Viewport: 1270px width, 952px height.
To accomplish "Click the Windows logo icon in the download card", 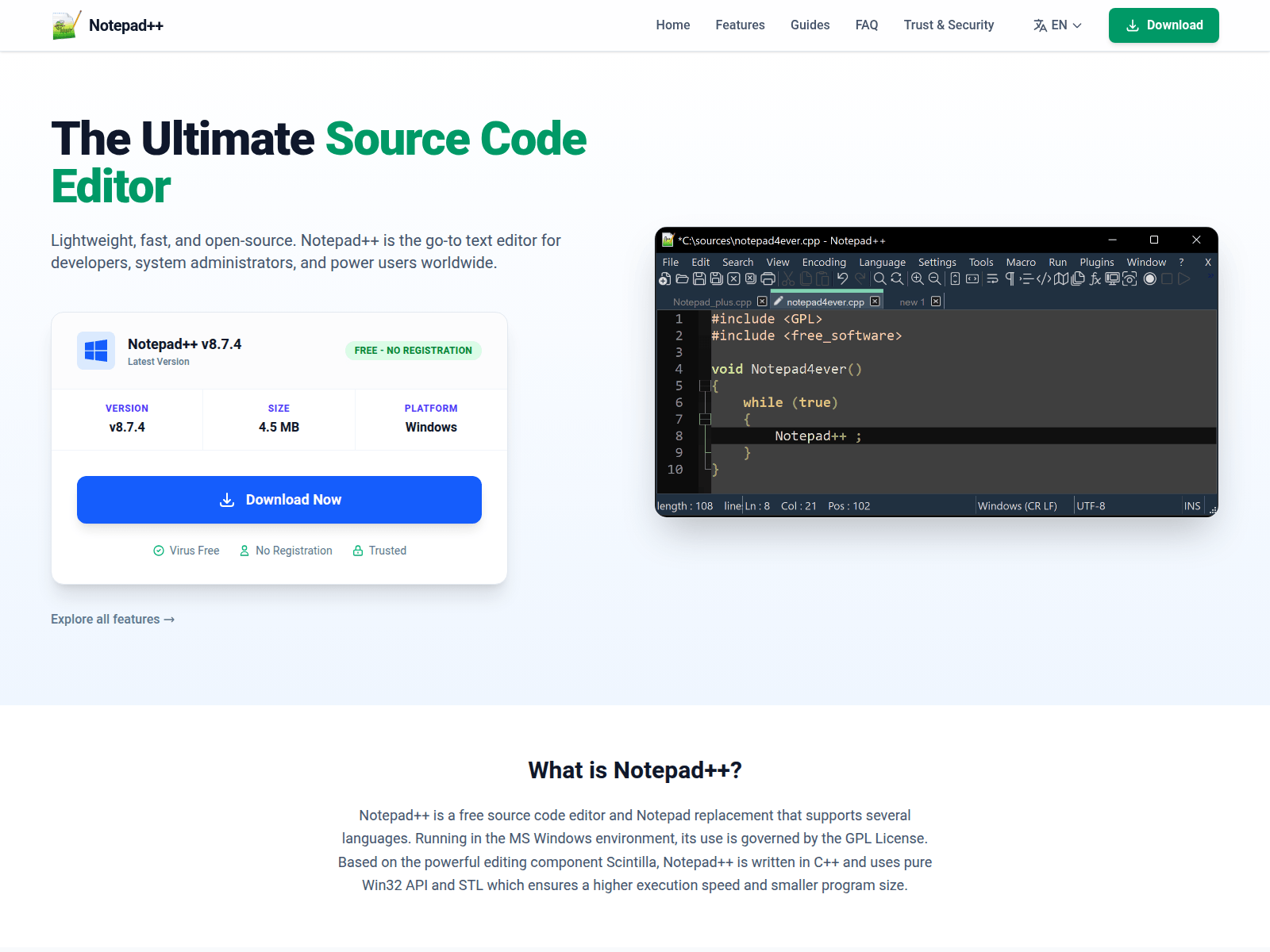I will 96,351.
